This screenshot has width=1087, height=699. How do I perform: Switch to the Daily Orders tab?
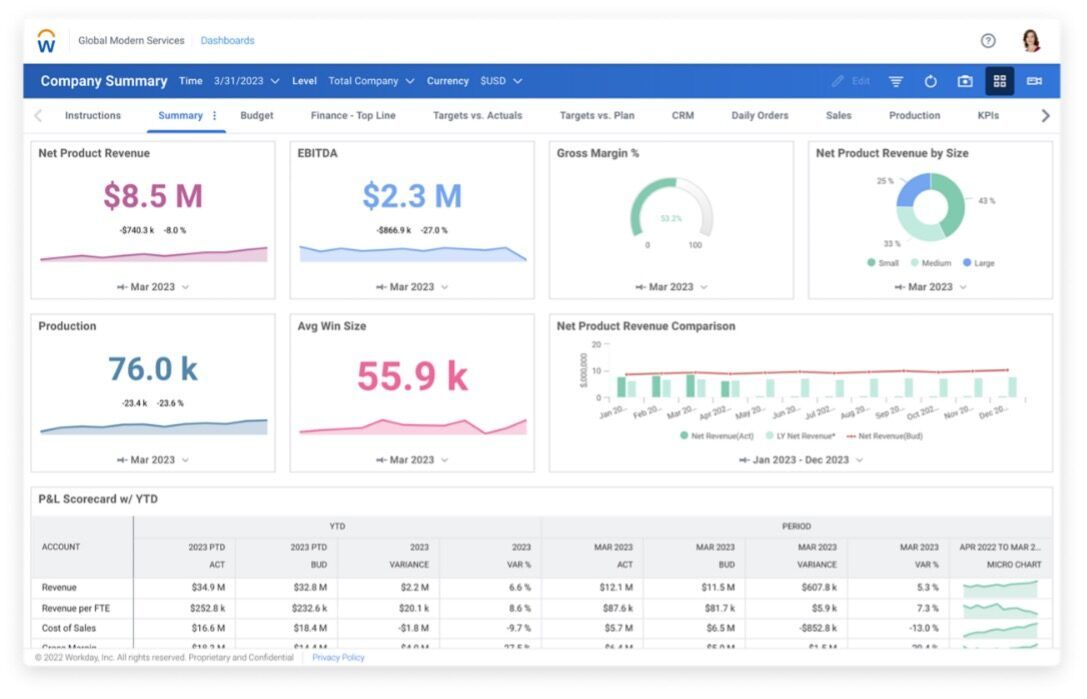click(760, 116)
